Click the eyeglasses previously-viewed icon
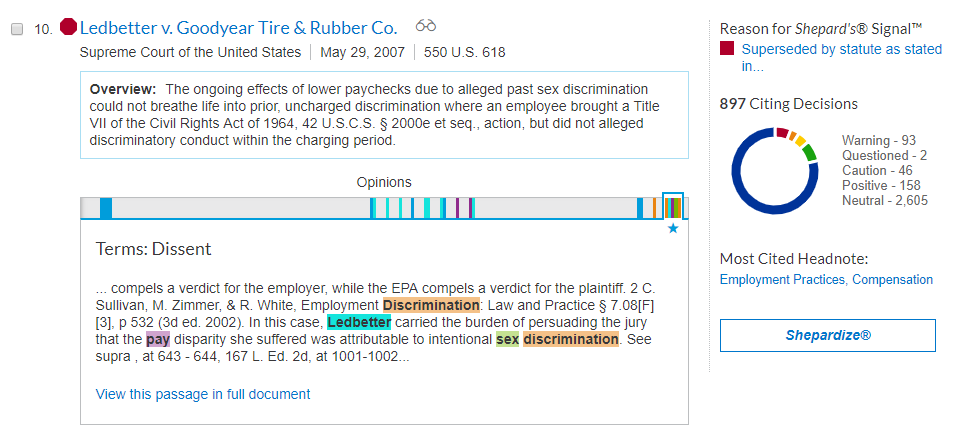955x435 pixels. tap(426, 26)
